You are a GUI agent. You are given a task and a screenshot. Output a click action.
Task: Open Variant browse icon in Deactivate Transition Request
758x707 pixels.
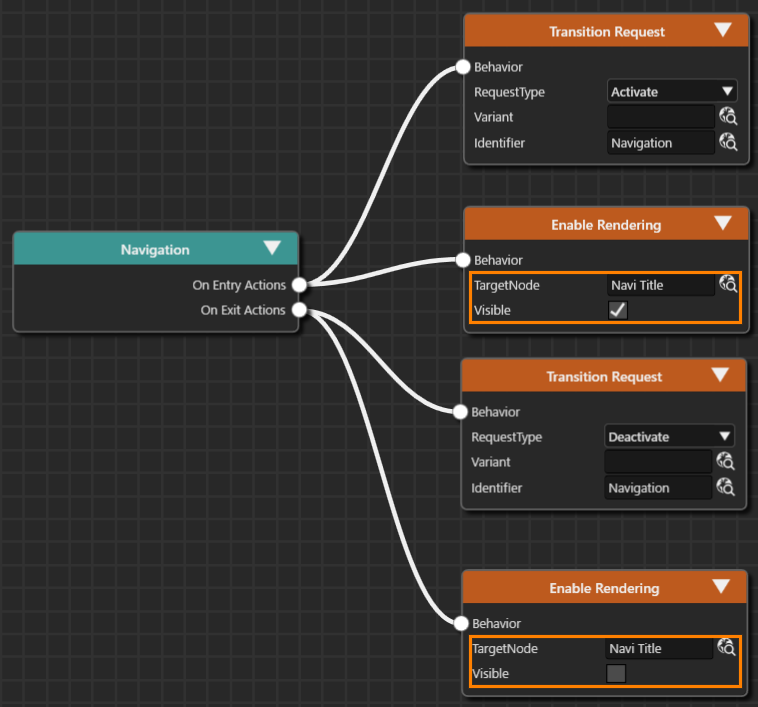click(725, 462)
